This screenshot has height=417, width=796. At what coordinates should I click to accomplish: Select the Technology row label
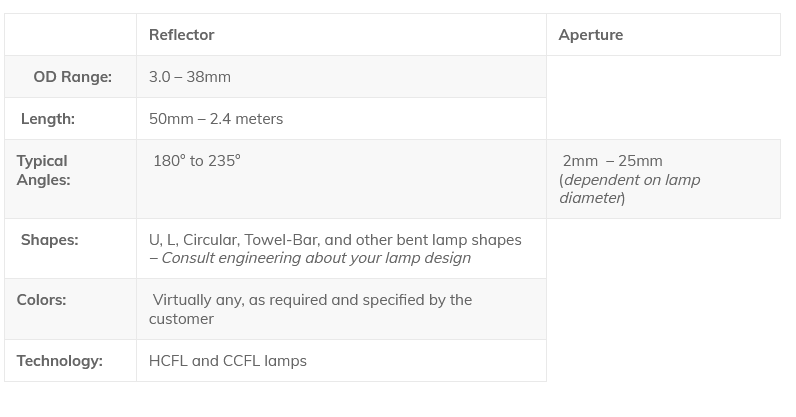pyautogui.click(x=60, y=361)
